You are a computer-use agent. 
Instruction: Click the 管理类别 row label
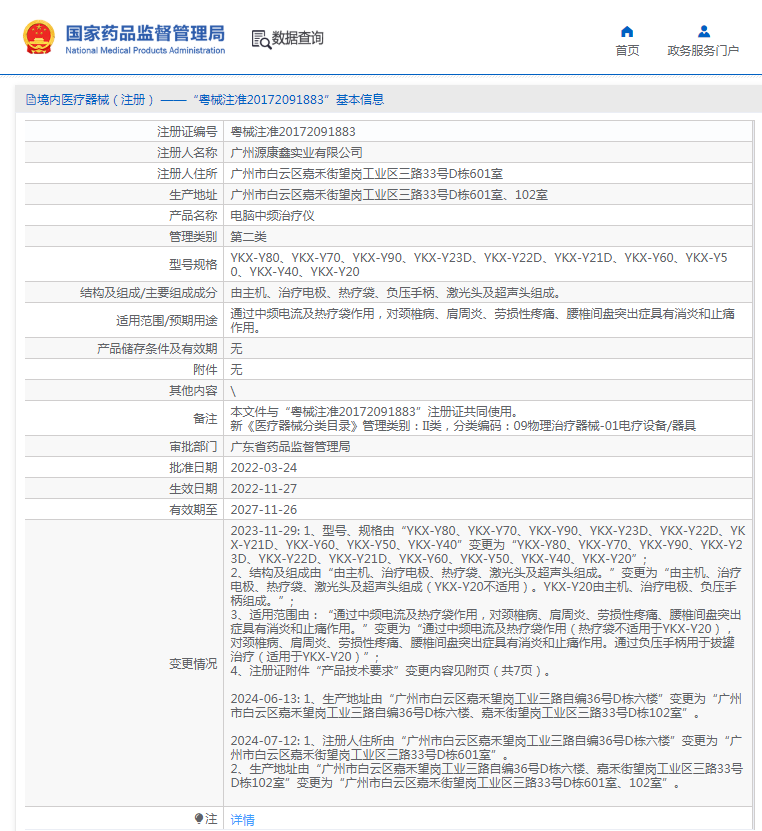193,237
